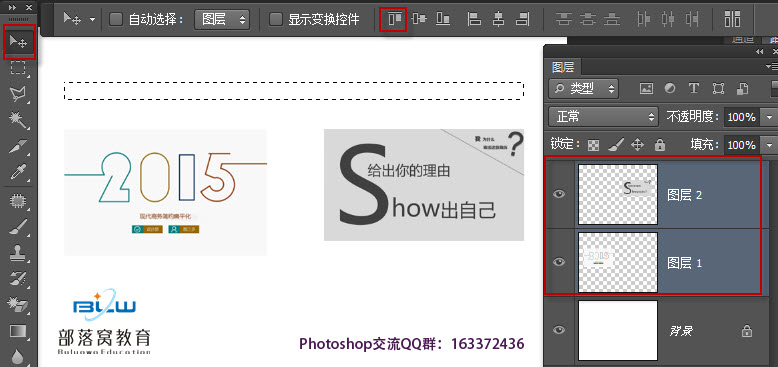Select the Blur droplet tool

[x=18, y=357]
